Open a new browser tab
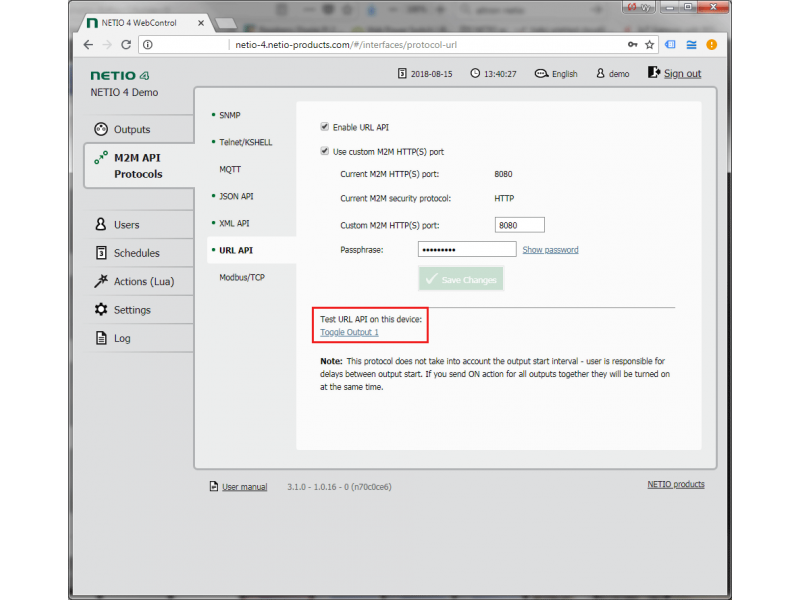The image size is (800, 600). (x=226, y=23)
